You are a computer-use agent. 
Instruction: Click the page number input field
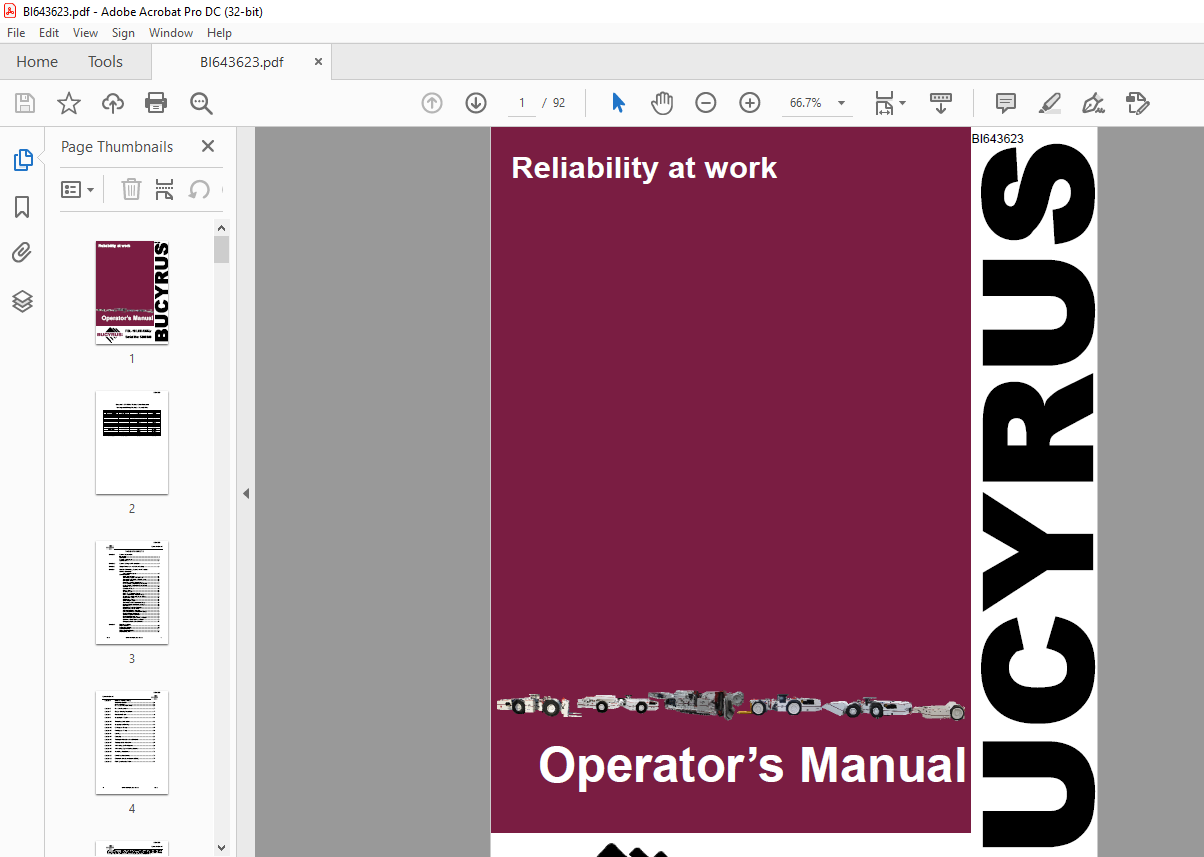point(521,103)
